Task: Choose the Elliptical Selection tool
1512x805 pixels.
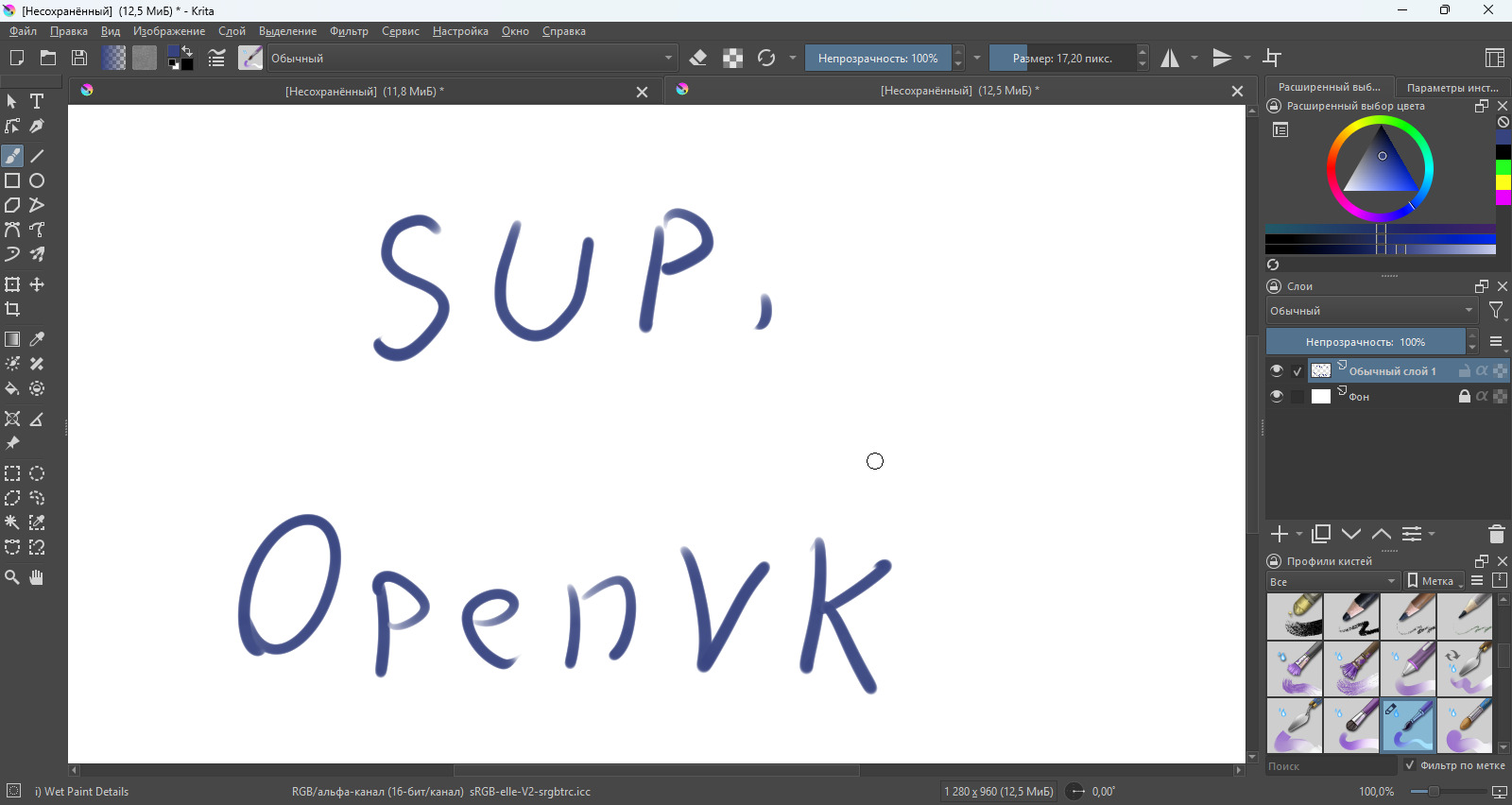Action: [37, 473]
